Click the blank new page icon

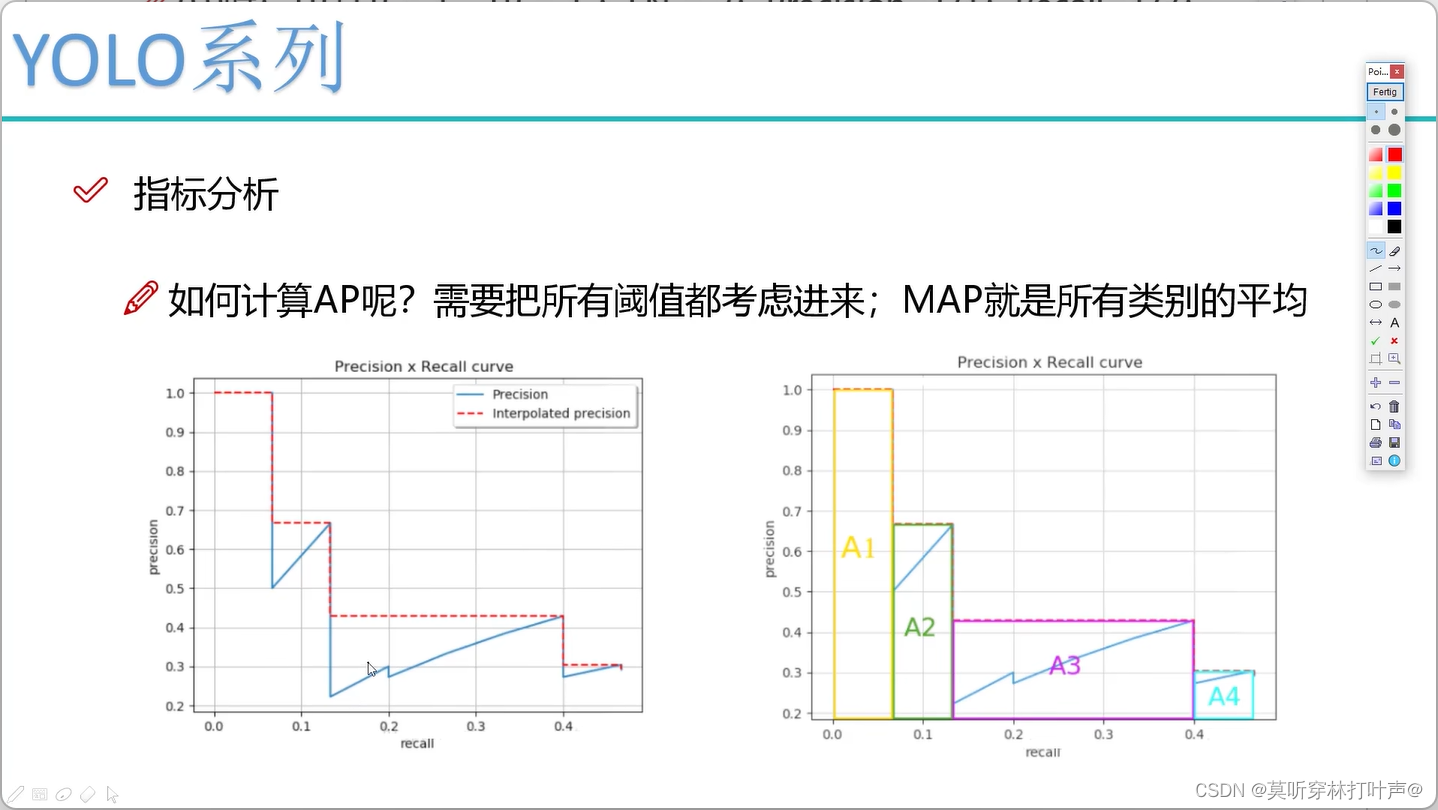click(x=1376, y=424)
